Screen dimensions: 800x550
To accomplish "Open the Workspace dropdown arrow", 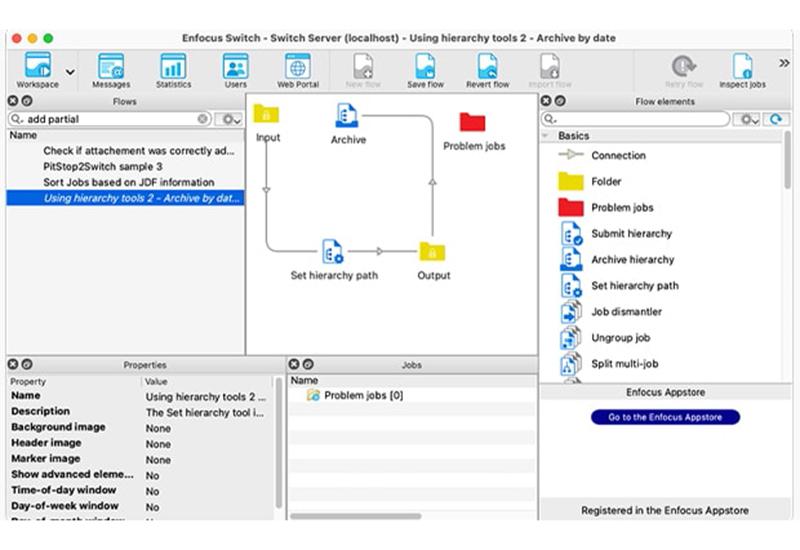I will 70,72.
